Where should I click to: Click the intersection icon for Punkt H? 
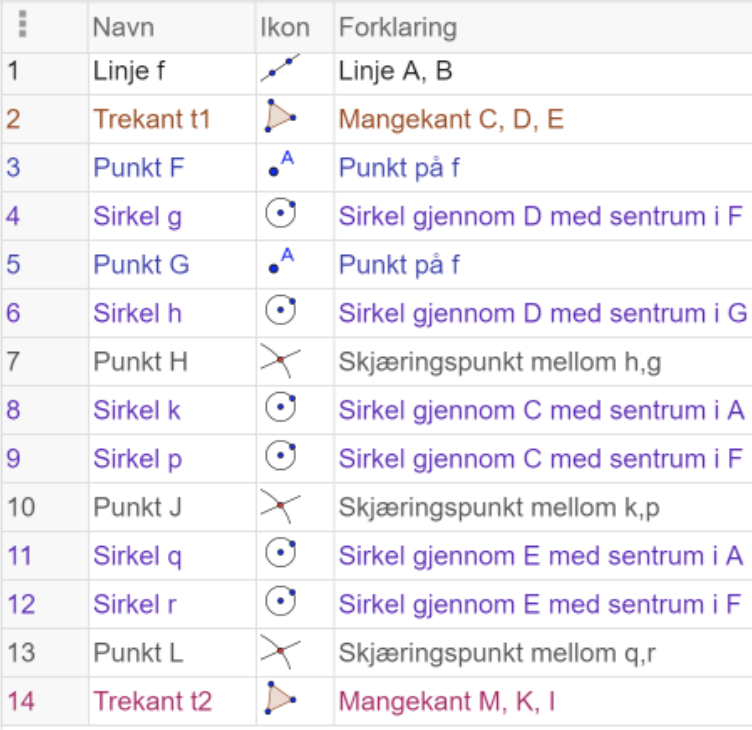(x=280, y=360)
